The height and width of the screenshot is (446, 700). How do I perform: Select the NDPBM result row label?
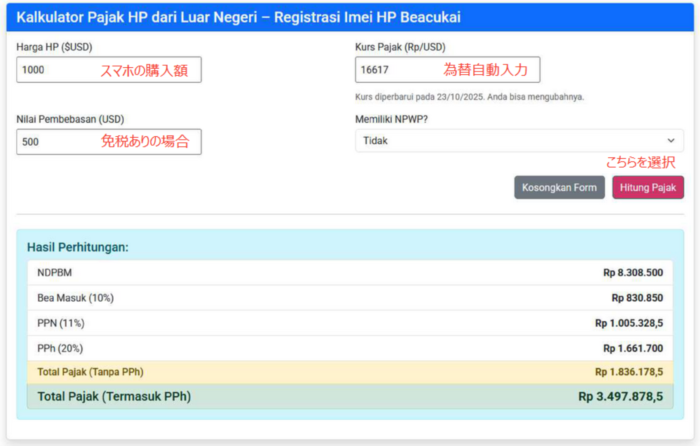[55, 272]
